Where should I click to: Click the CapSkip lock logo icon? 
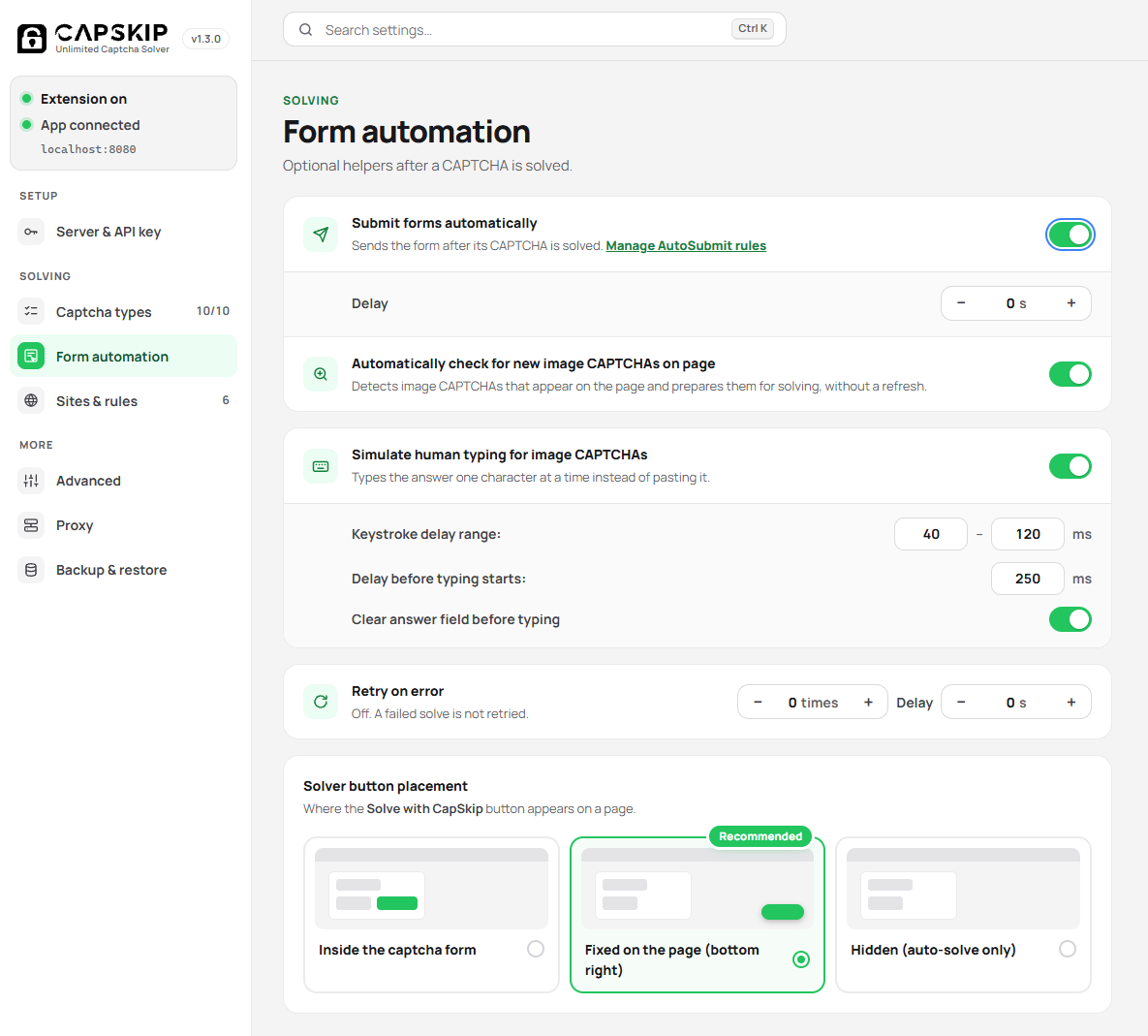(31, 38)
